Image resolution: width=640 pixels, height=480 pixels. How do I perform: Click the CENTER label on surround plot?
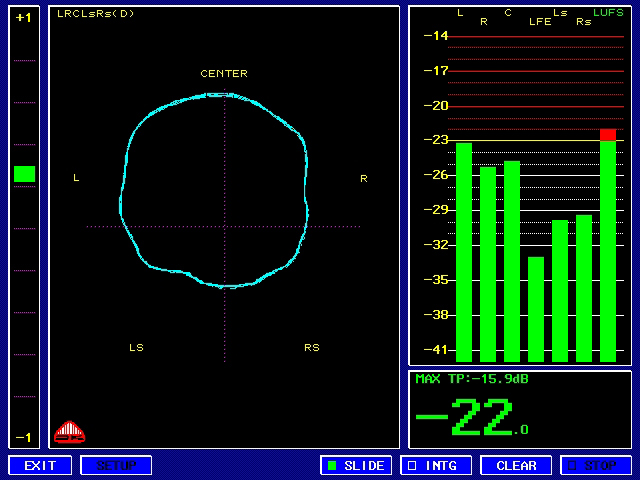click(x=224, y=73)
